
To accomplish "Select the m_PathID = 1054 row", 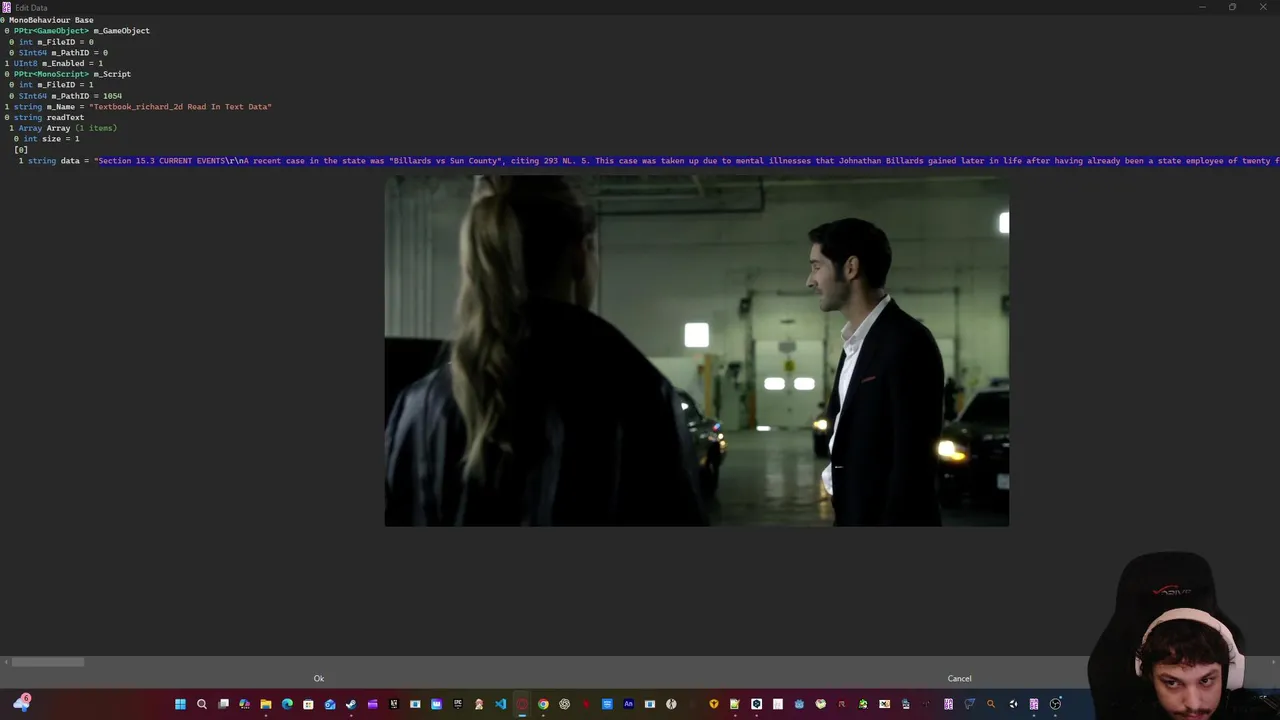I will coord(66,96).
